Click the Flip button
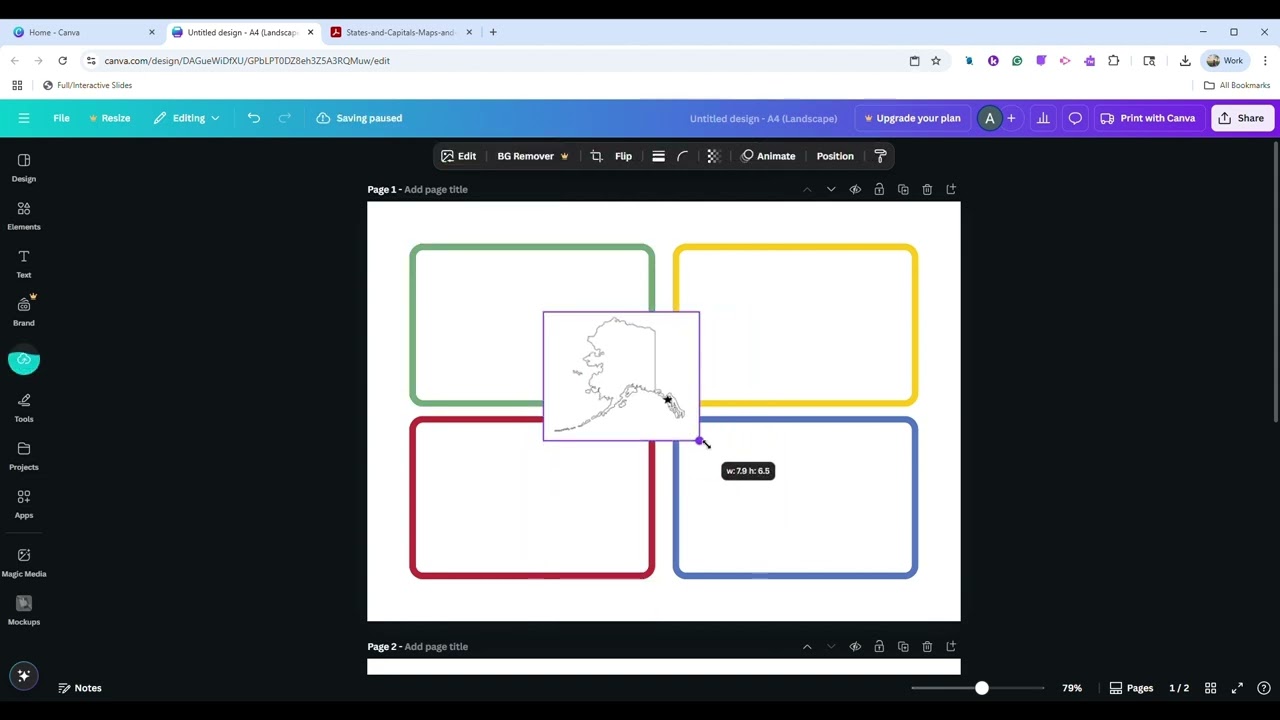The image size is (1280, 720). pyautogui.click(x=623, y=156)
